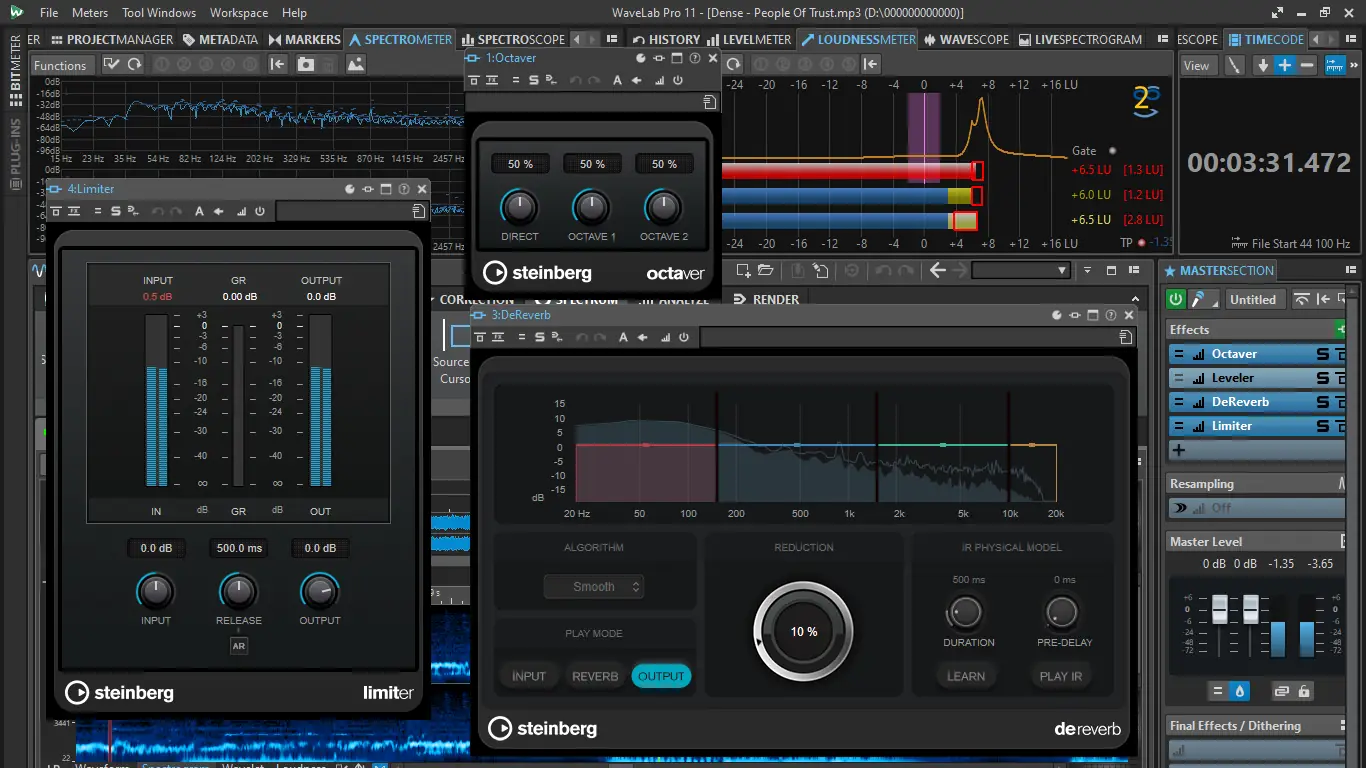Open the Workspace menu

(x=239, y=13)
